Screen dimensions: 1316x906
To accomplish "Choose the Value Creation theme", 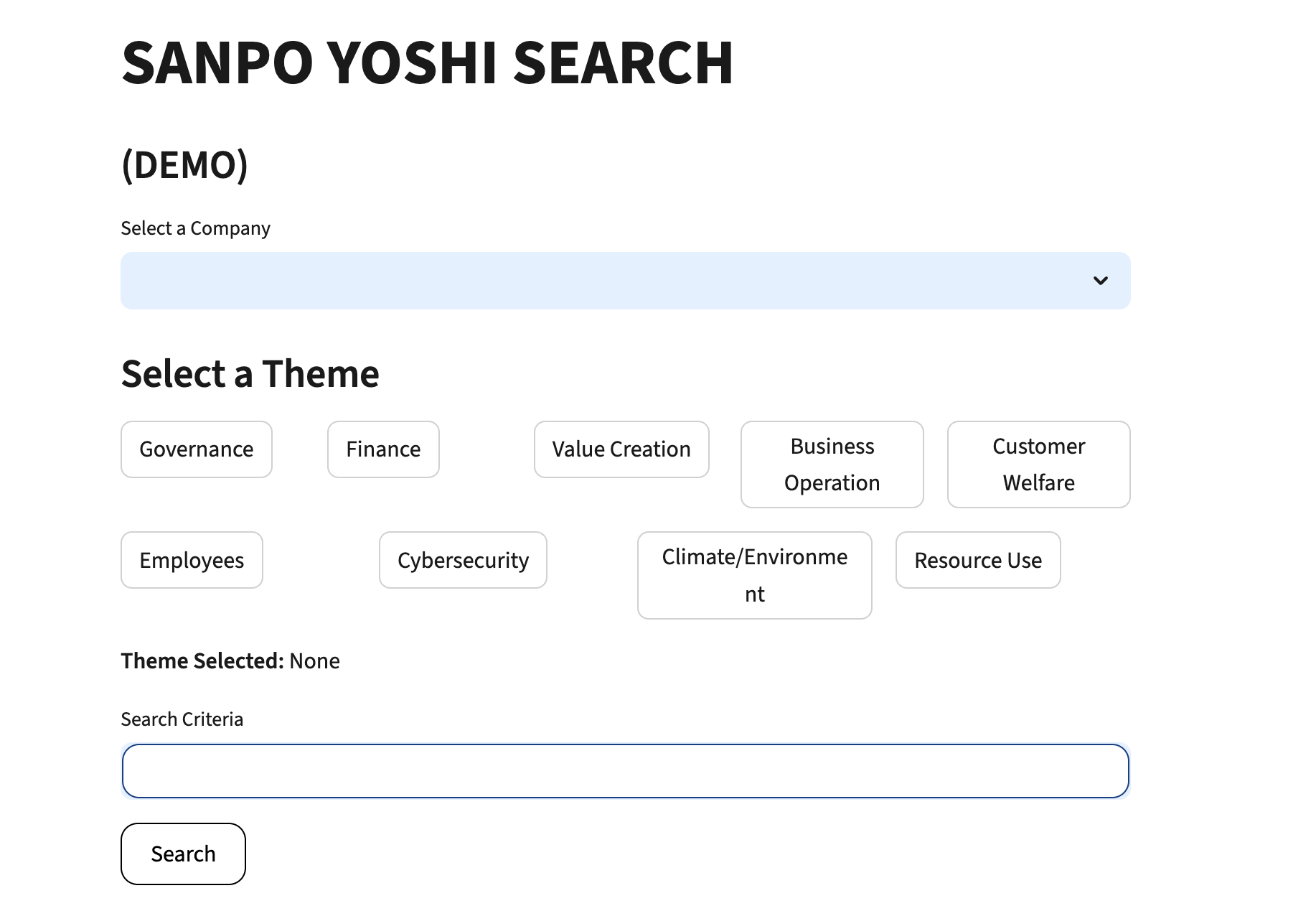I will (621, 449).
